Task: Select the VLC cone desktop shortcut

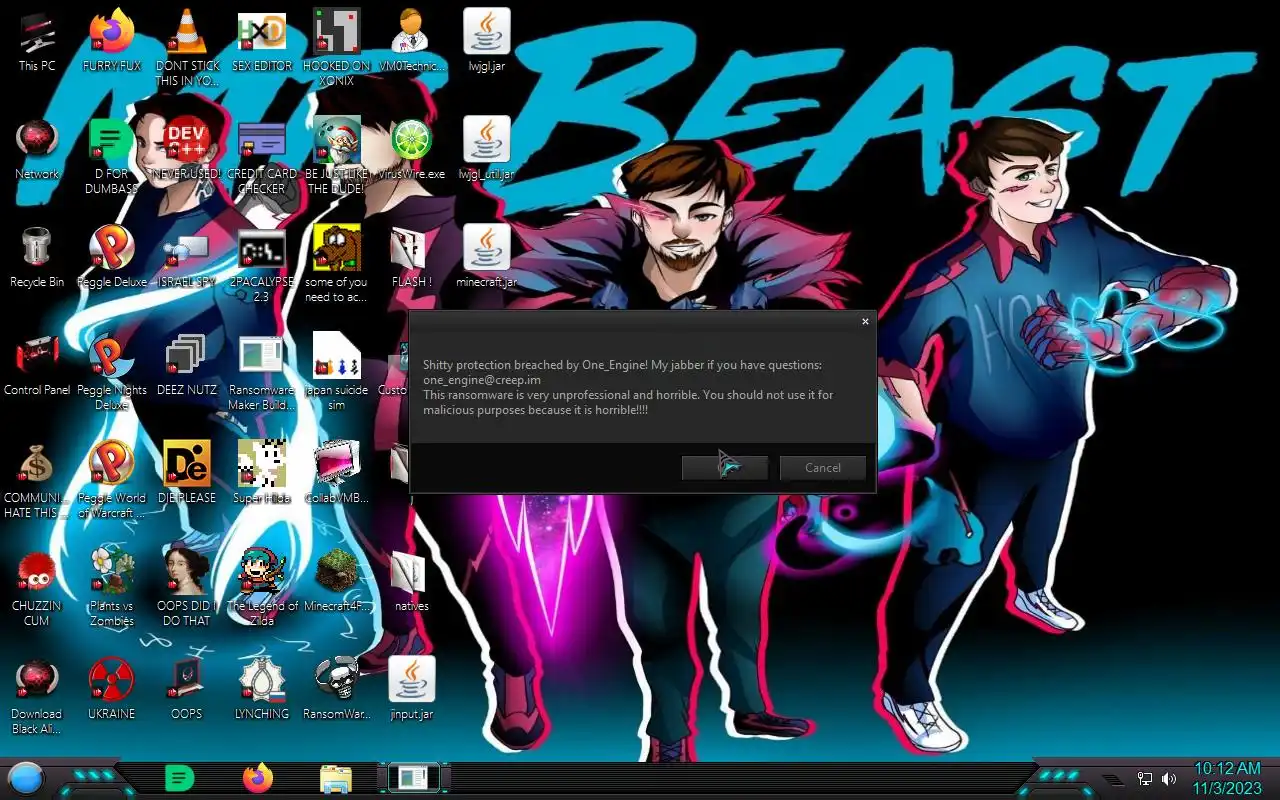Action: pos(186,48)
